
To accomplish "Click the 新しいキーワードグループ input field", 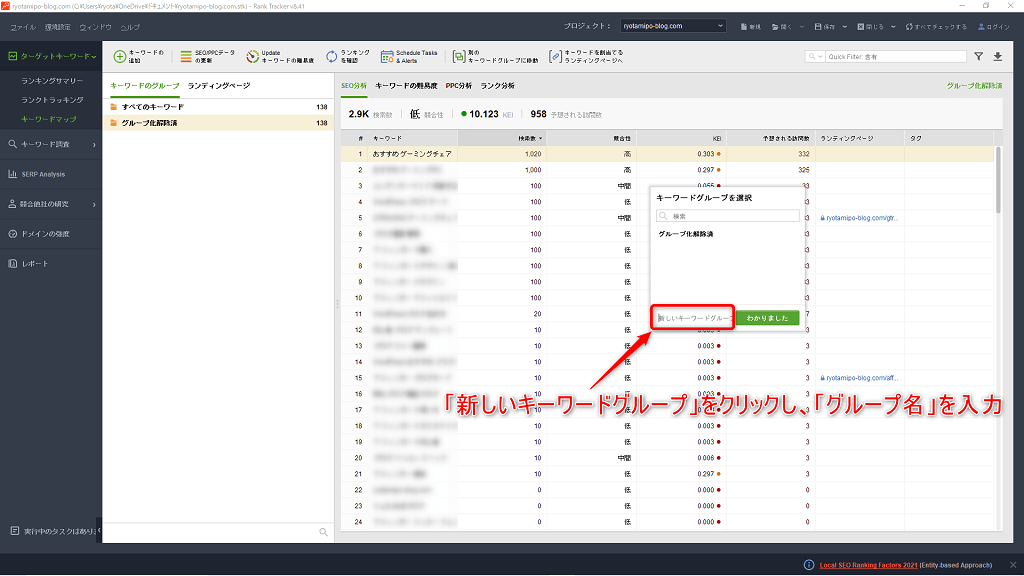I will tap(694, 318).
